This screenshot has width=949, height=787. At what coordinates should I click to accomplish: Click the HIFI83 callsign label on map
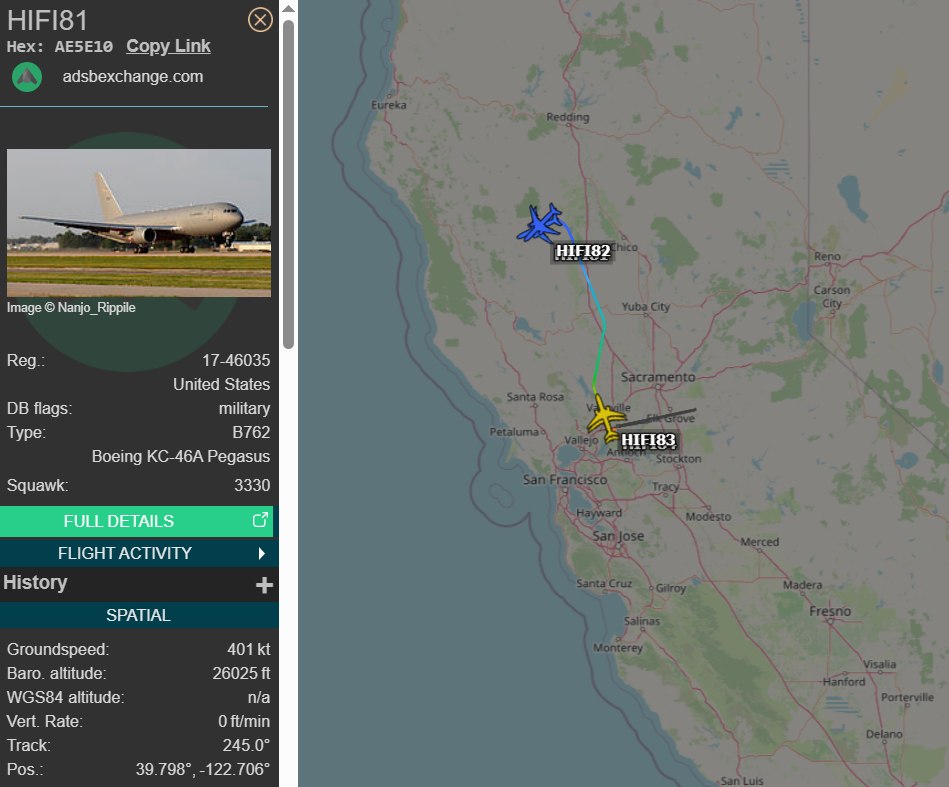point(648,440)
